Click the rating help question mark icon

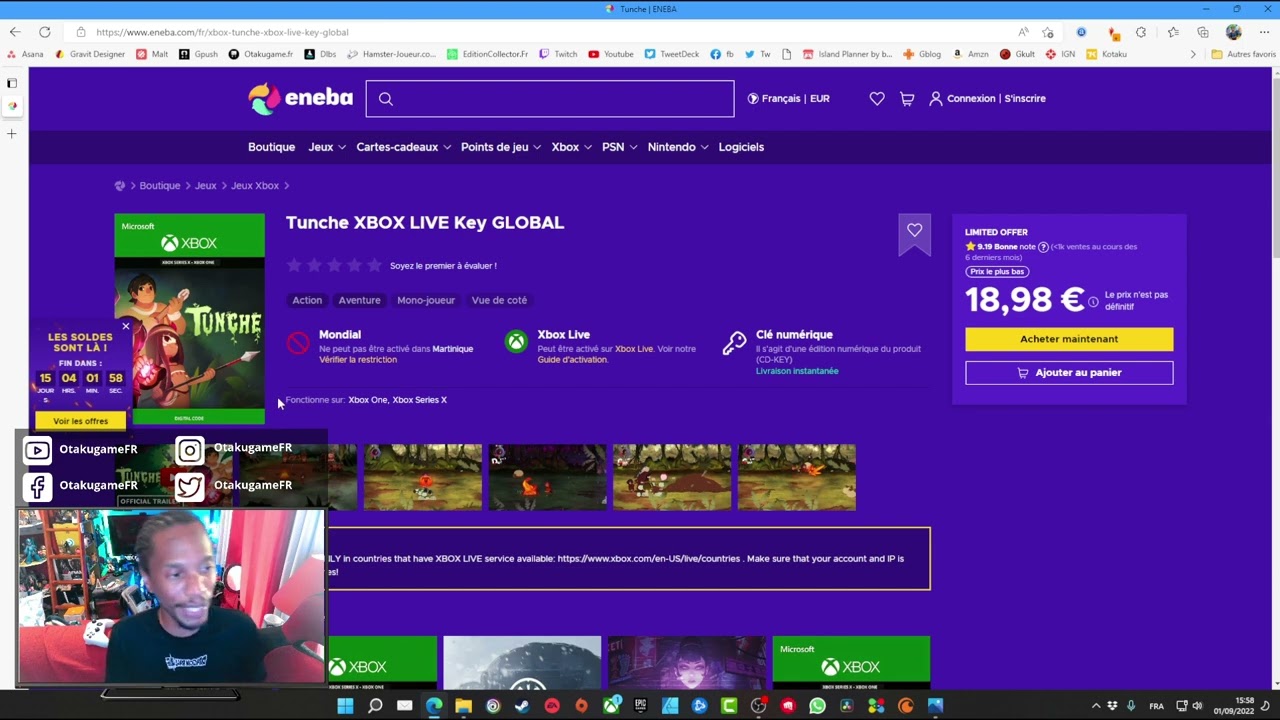click(x=1043, y=247)
